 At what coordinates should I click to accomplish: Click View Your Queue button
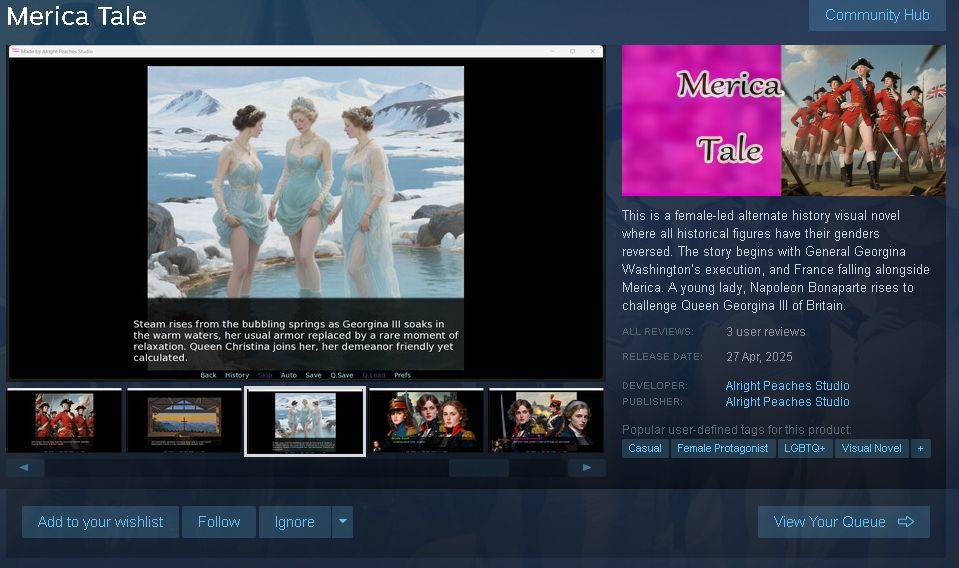(843, 522)
